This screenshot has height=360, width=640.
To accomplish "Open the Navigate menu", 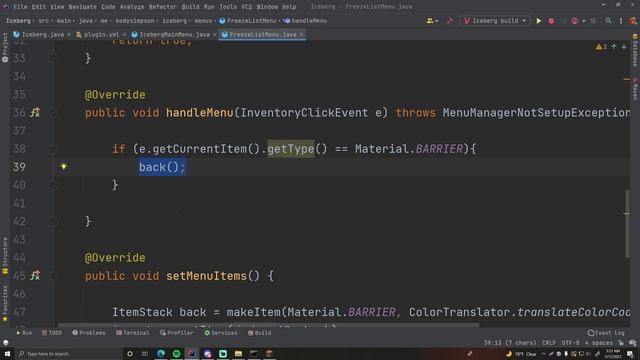I will 82,7.
